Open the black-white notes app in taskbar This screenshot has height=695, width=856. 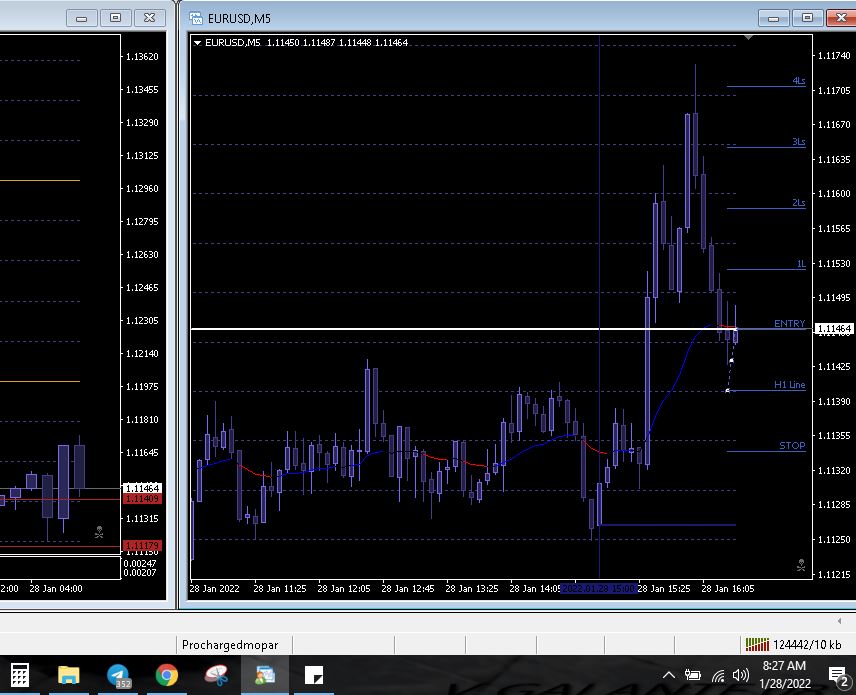point(314,675)
